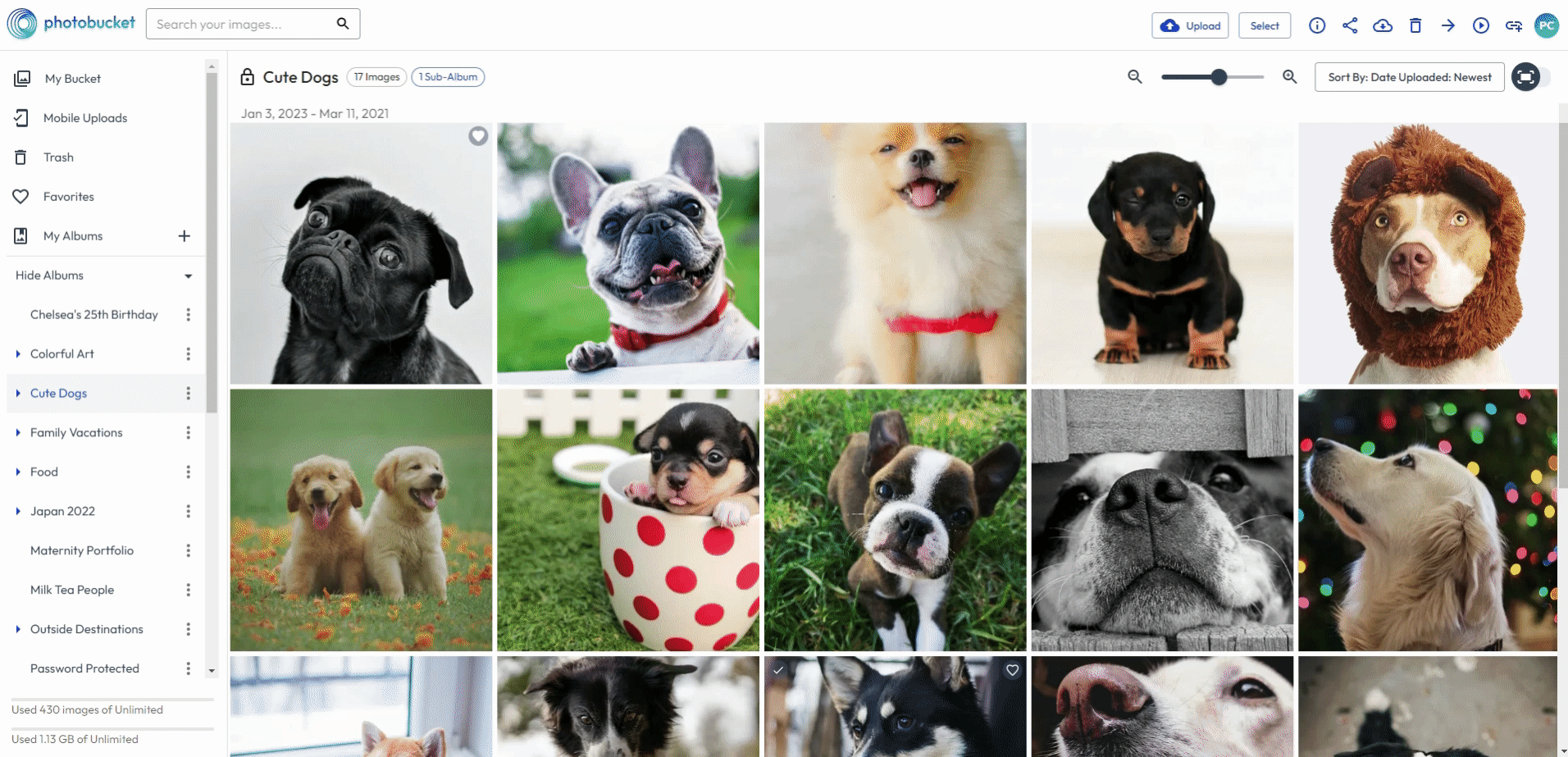The height and width of the screenshot is (757, 1568).
Task: Open the PC profile avatar
Action: [1547, 25]
